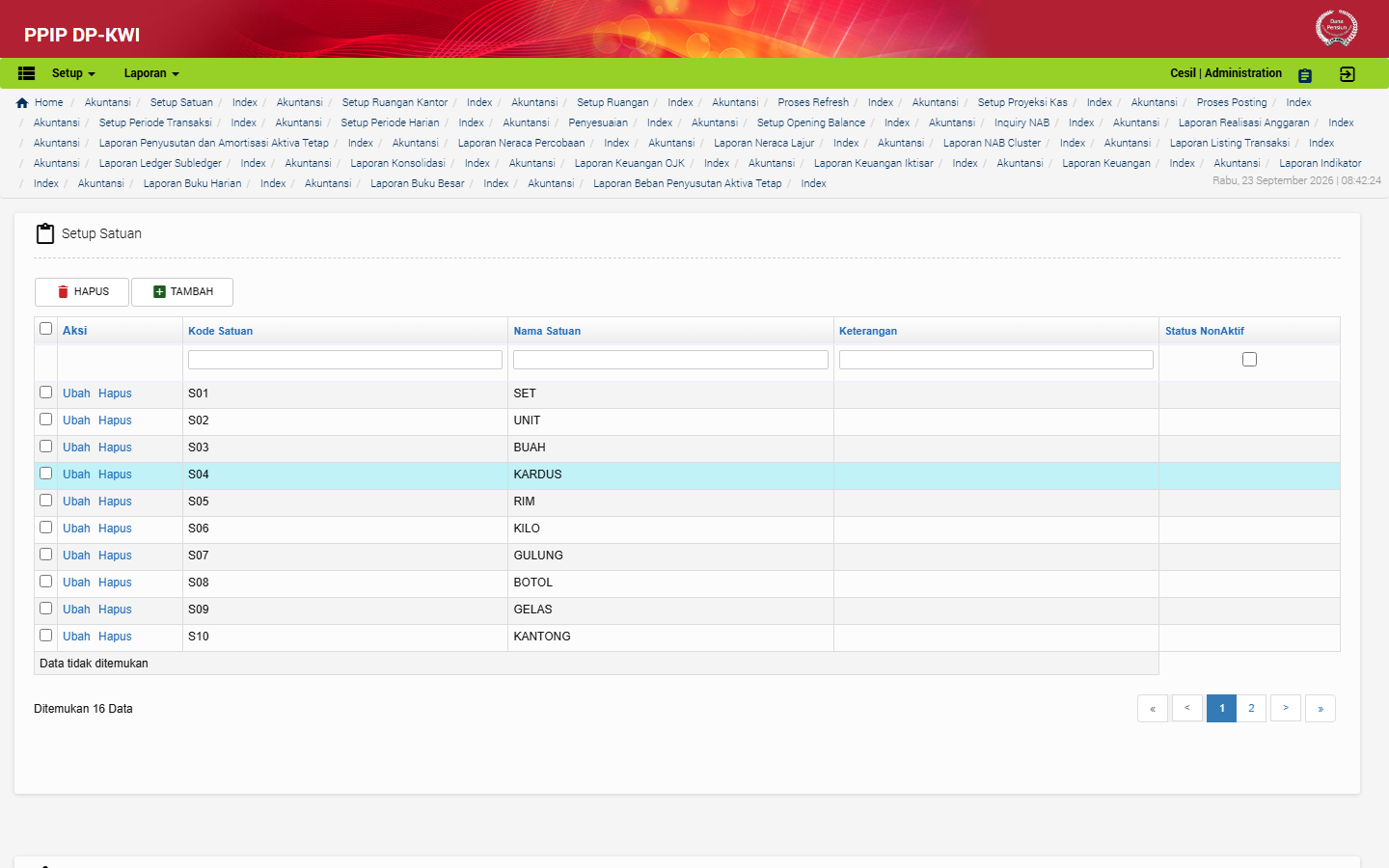
Task: Expand the Laporan dropdown menu
Action: pyautogui.click(x=151, y=73)
